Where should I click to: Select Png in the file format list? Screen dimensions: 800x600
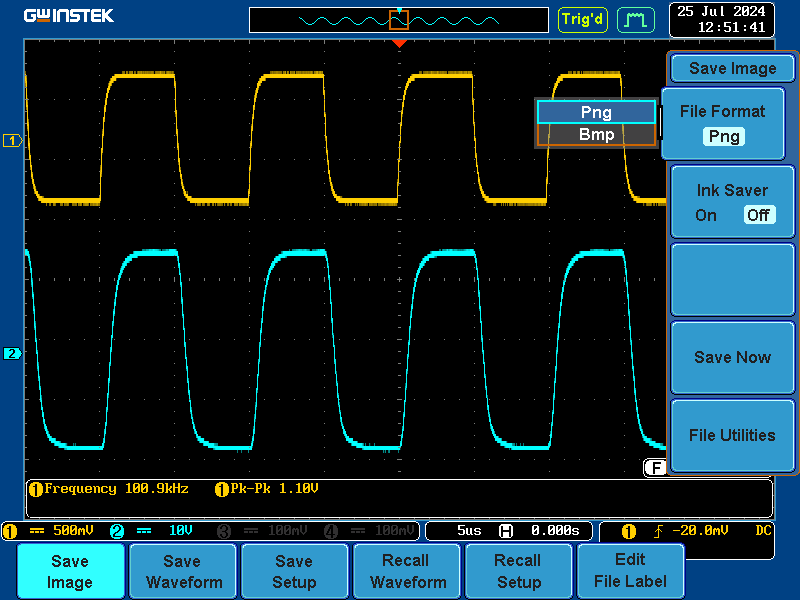point(596,112)
